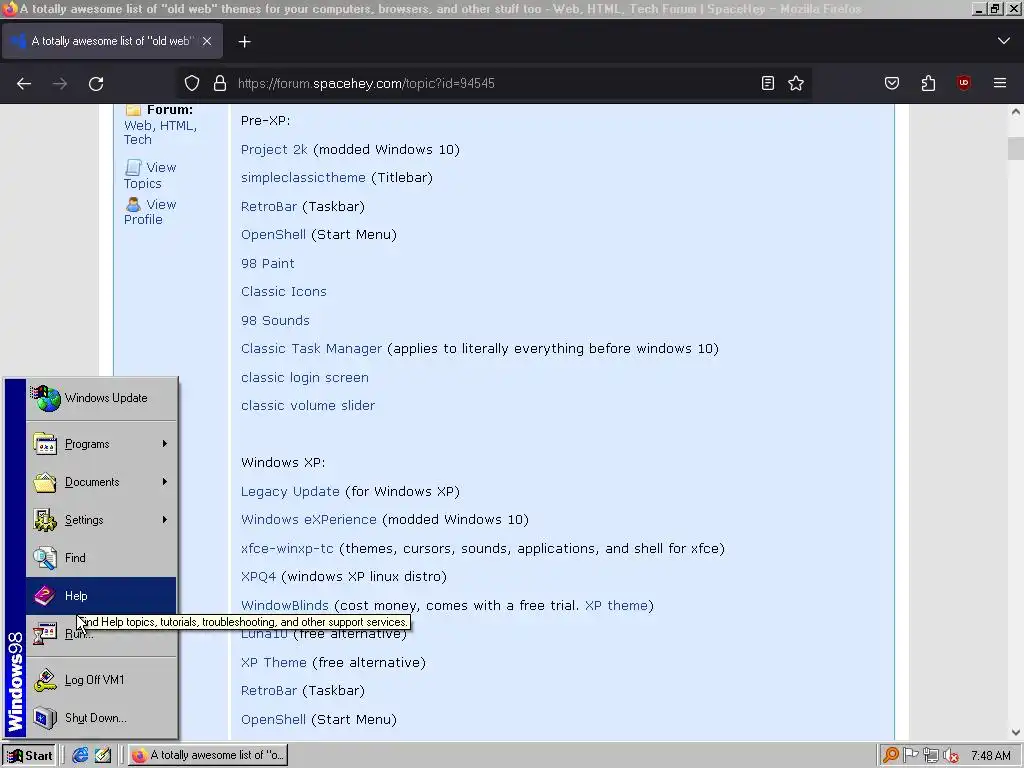Click the Windows Update globe icon
Image resolution: width=1024 pixels, height=768 pixels.
pos(46,398)
